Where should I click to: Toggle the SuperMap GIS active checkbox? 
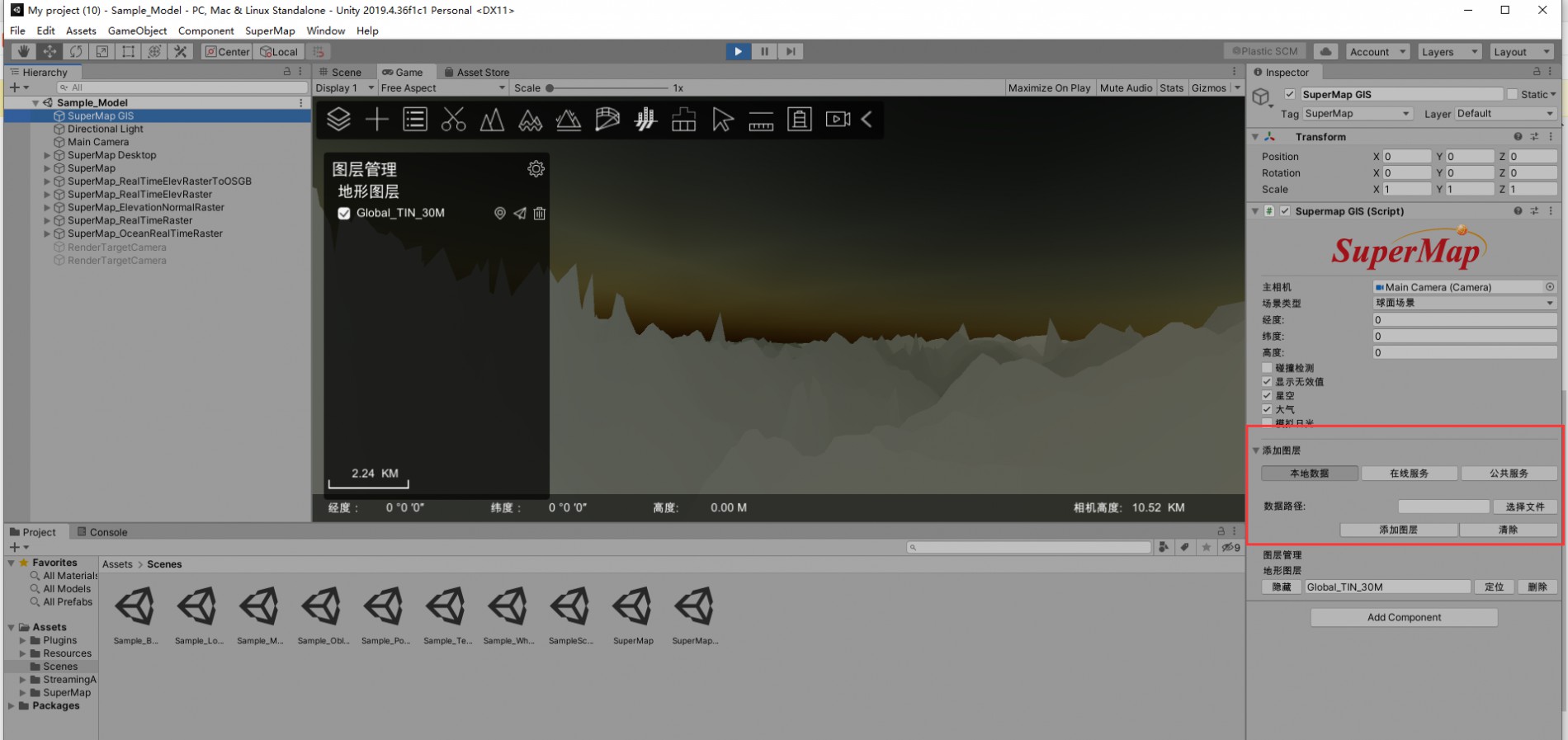coord(1290,95)
